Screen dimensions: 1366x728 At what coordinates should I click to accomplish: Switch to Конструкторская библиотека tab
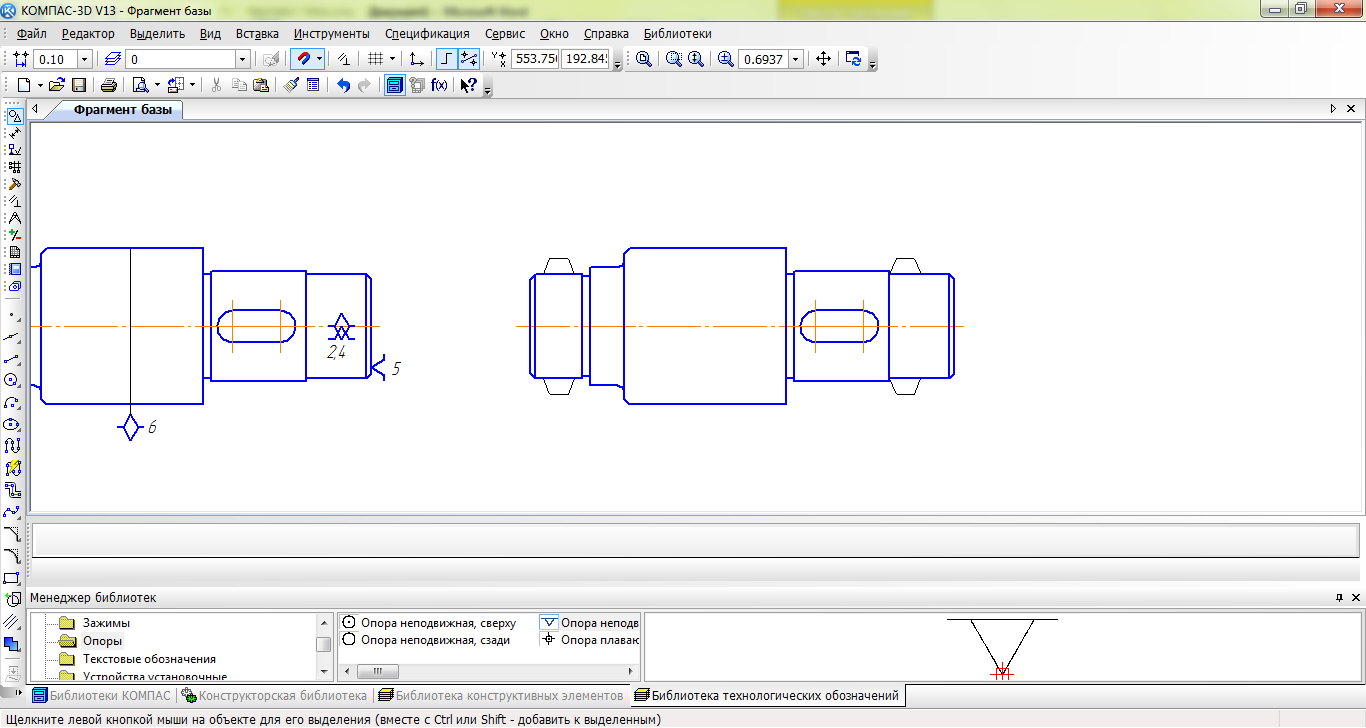point(274,695)
